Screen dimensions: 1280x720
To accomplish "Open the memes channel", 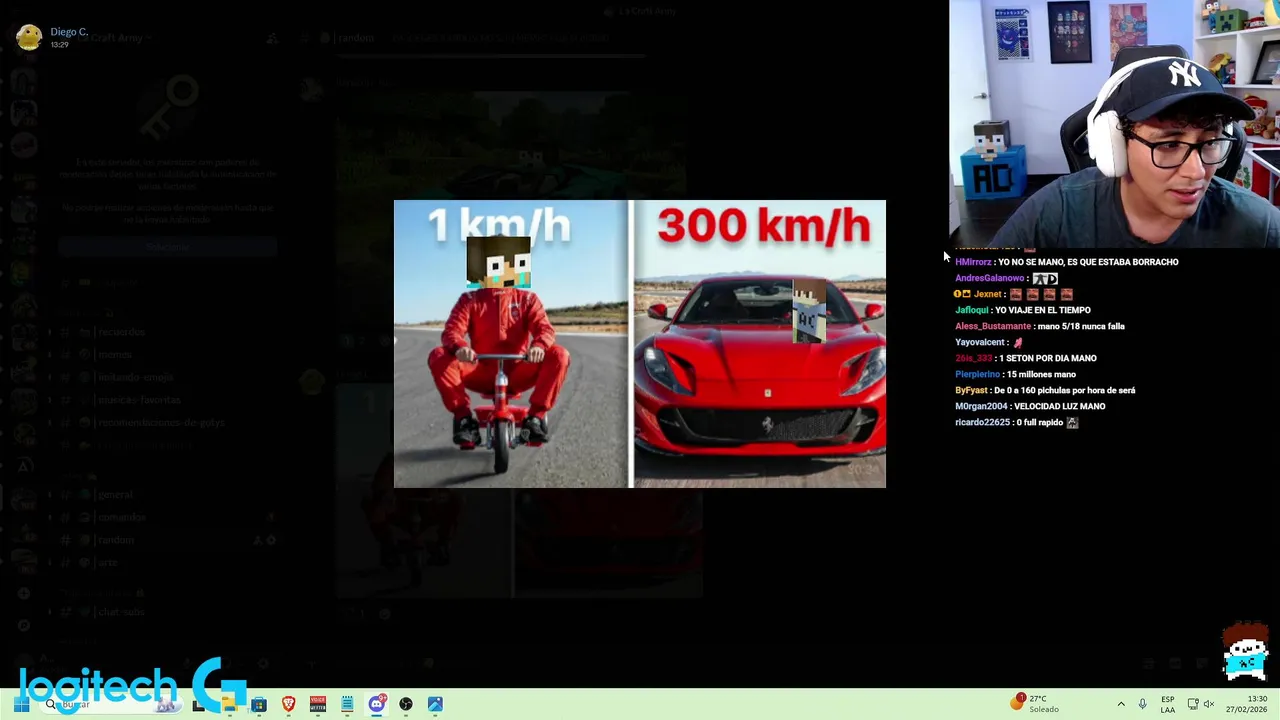I will pos(116,354).
